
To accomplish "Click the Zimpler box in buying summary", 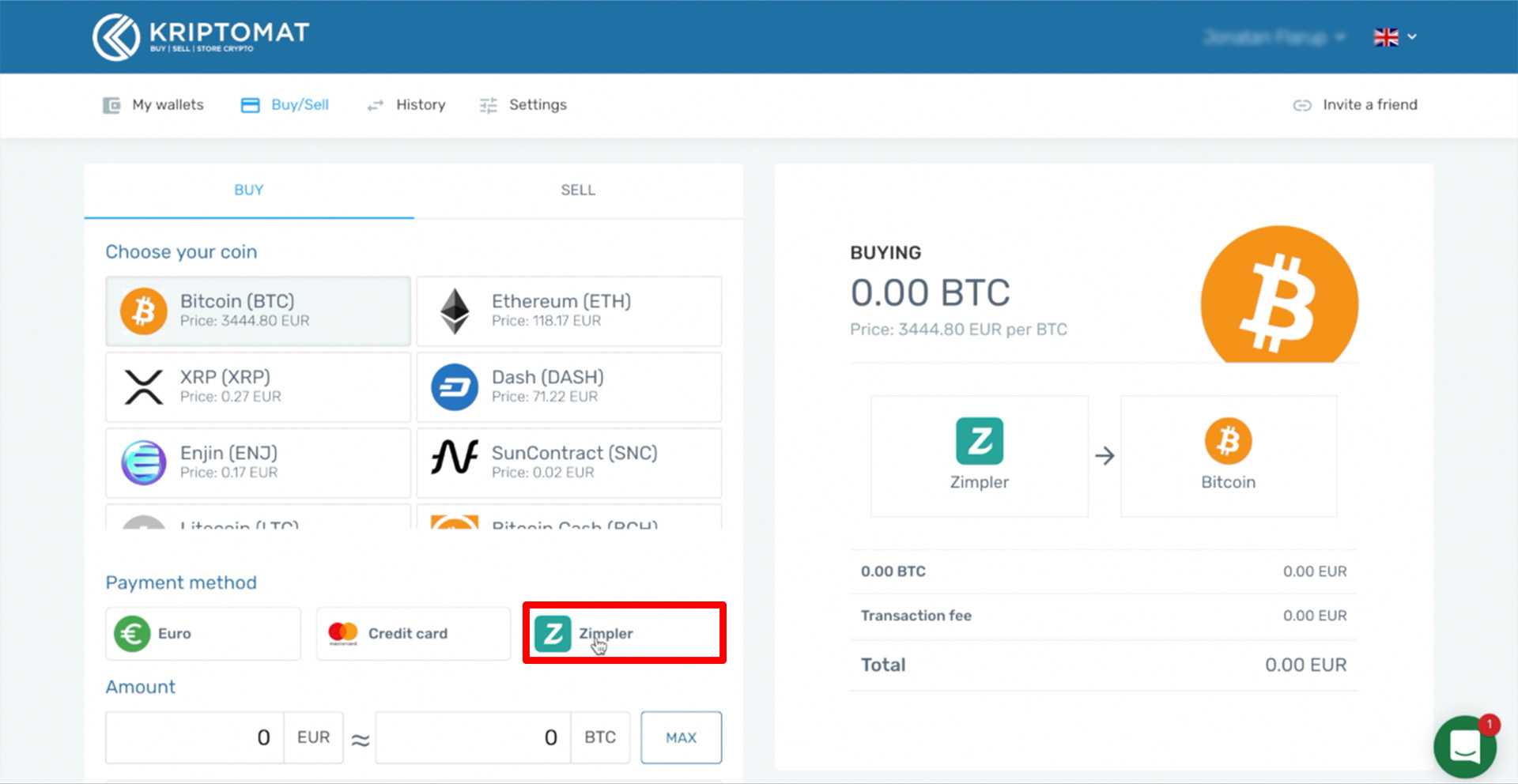I will 980,456.
